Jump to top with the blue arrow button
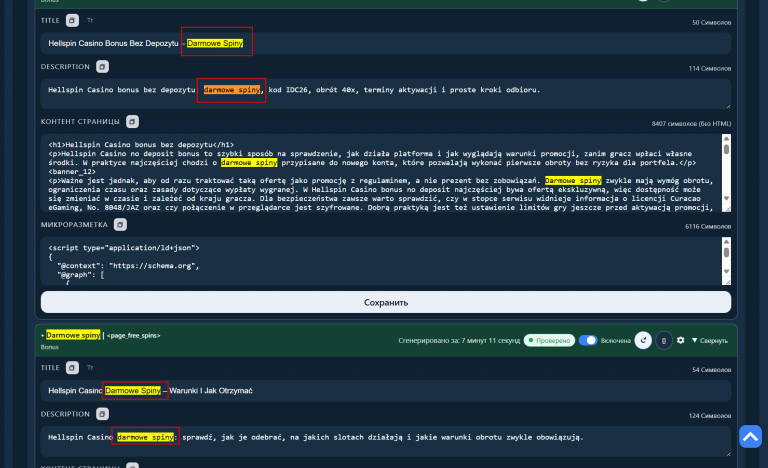The image size is (768, 468). [750, 437]
